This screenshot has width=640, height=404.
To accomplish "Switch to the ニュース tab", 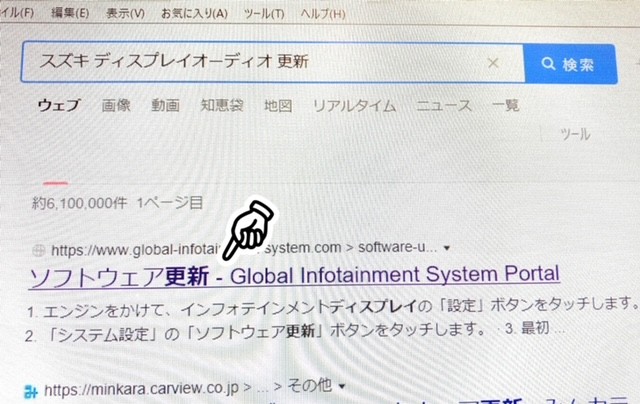I will pyautogui.click(x=444, y=106).
